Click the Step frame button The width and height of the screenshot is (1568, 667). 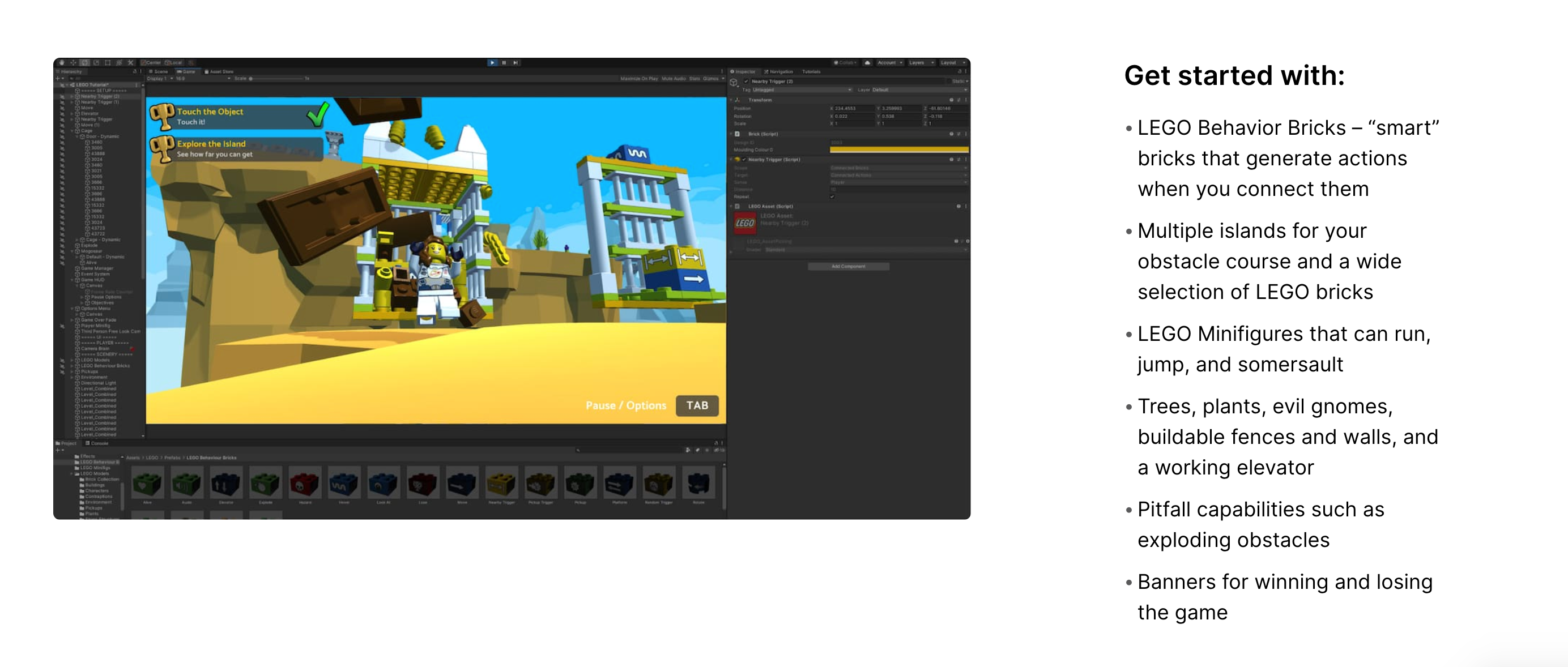tap(515, 62)
